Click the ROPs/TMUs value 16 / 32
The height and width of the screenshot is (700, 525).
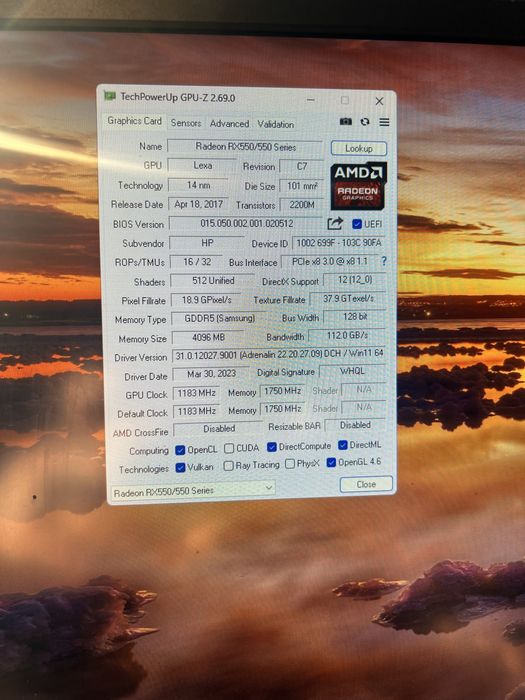197,262
